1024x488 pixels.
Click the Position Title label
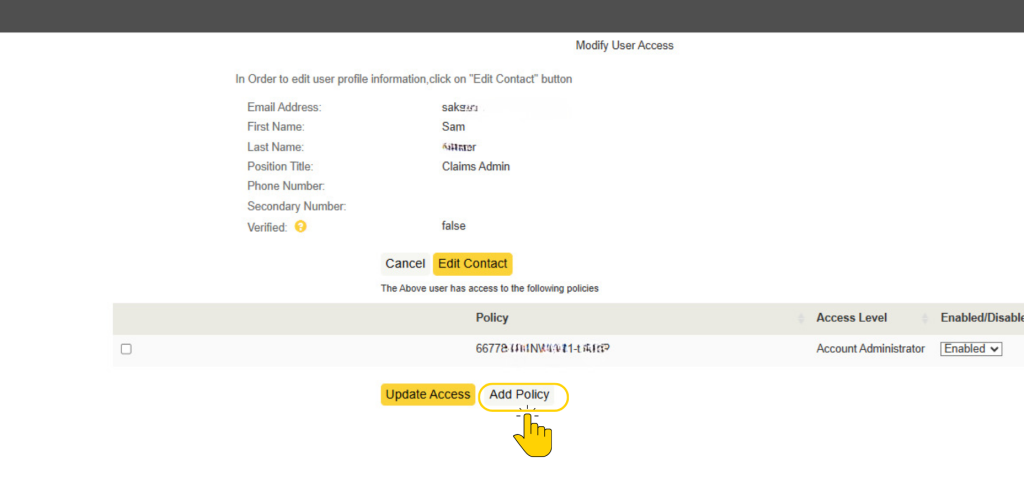(x=280, y=167)
